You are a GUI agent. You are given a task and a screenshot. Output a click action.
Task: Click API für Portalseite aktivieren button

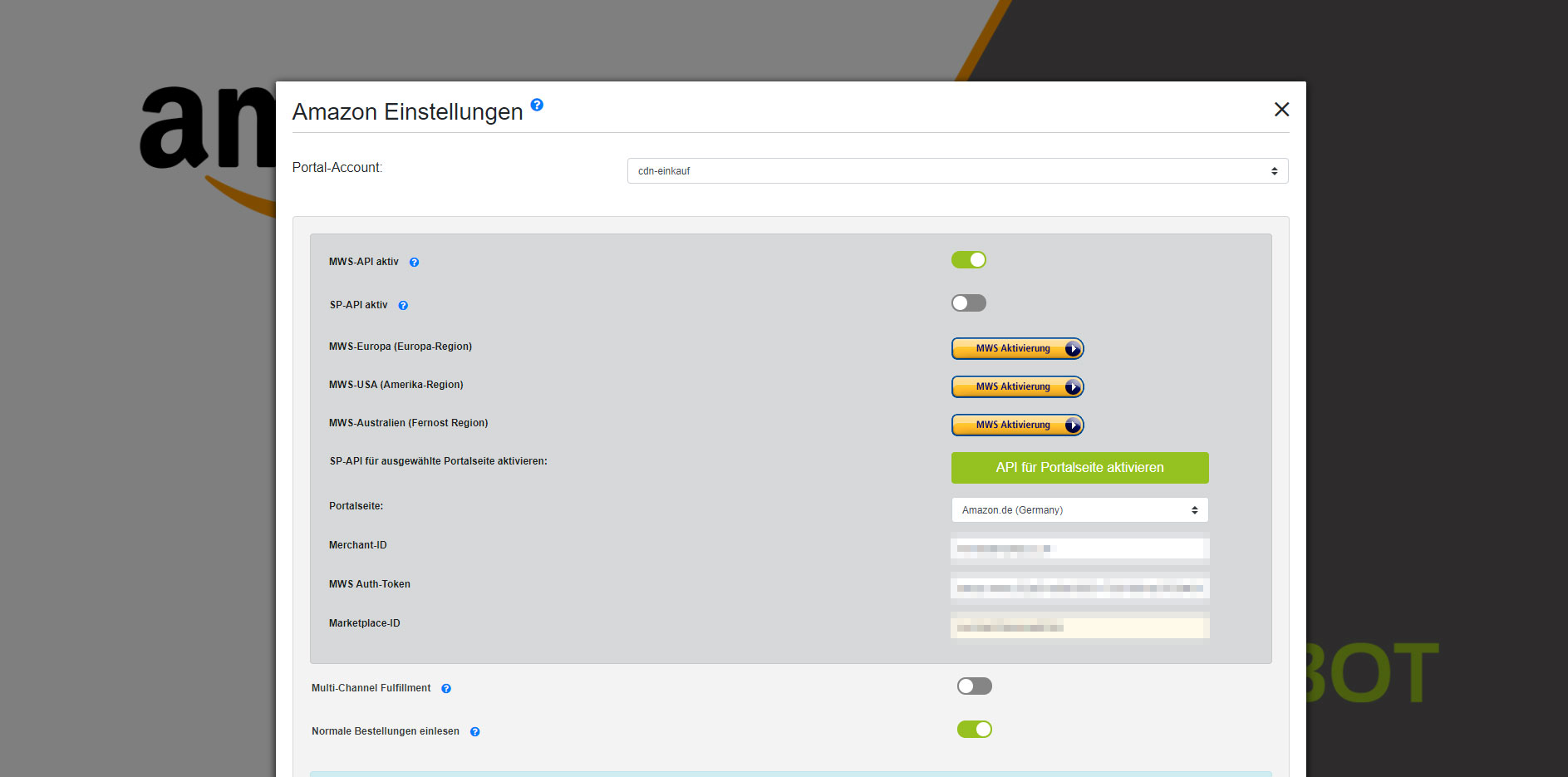click(1079, 468)
